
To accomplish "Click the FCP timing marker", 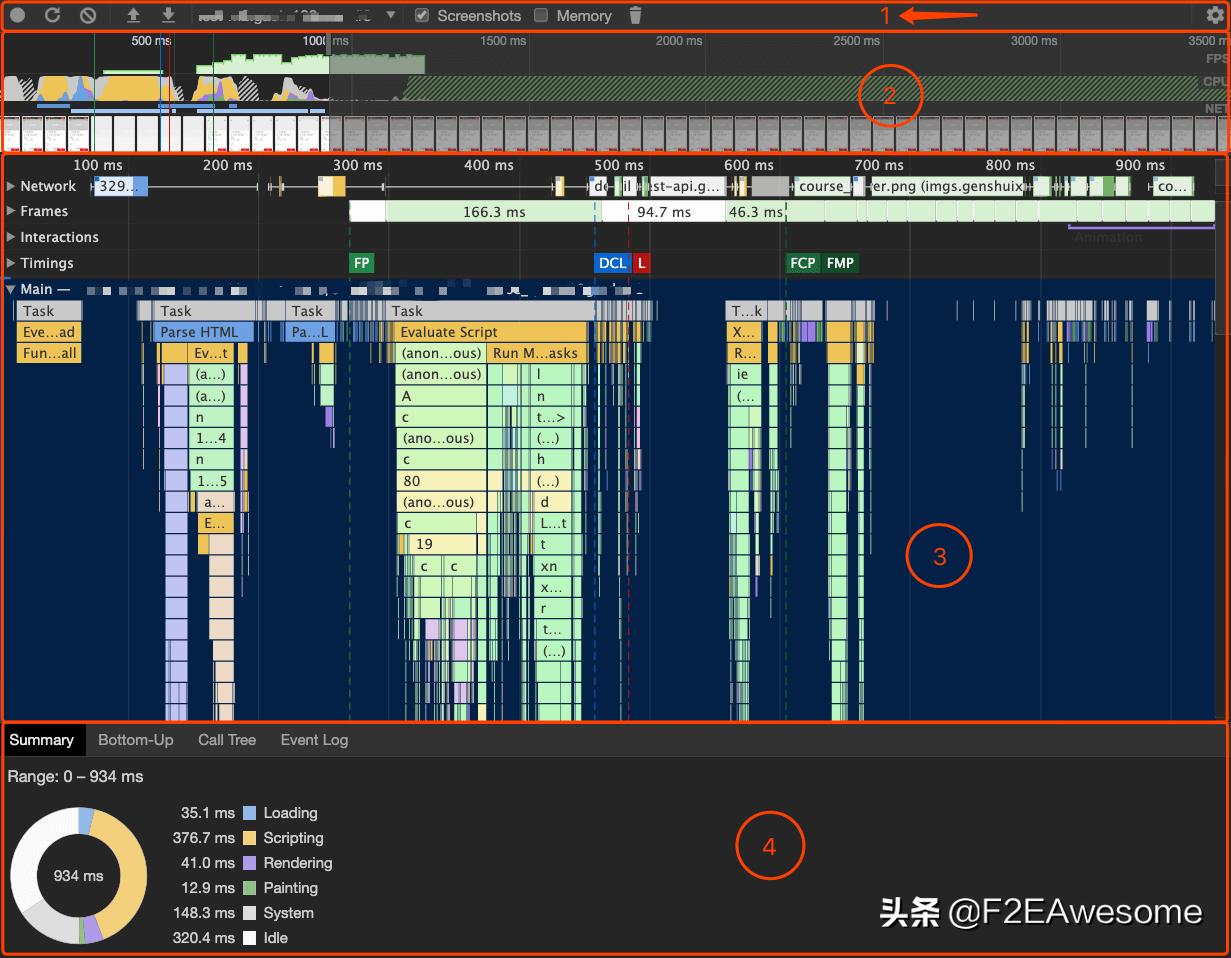I will pyautogui.click(x=802, y=263).
